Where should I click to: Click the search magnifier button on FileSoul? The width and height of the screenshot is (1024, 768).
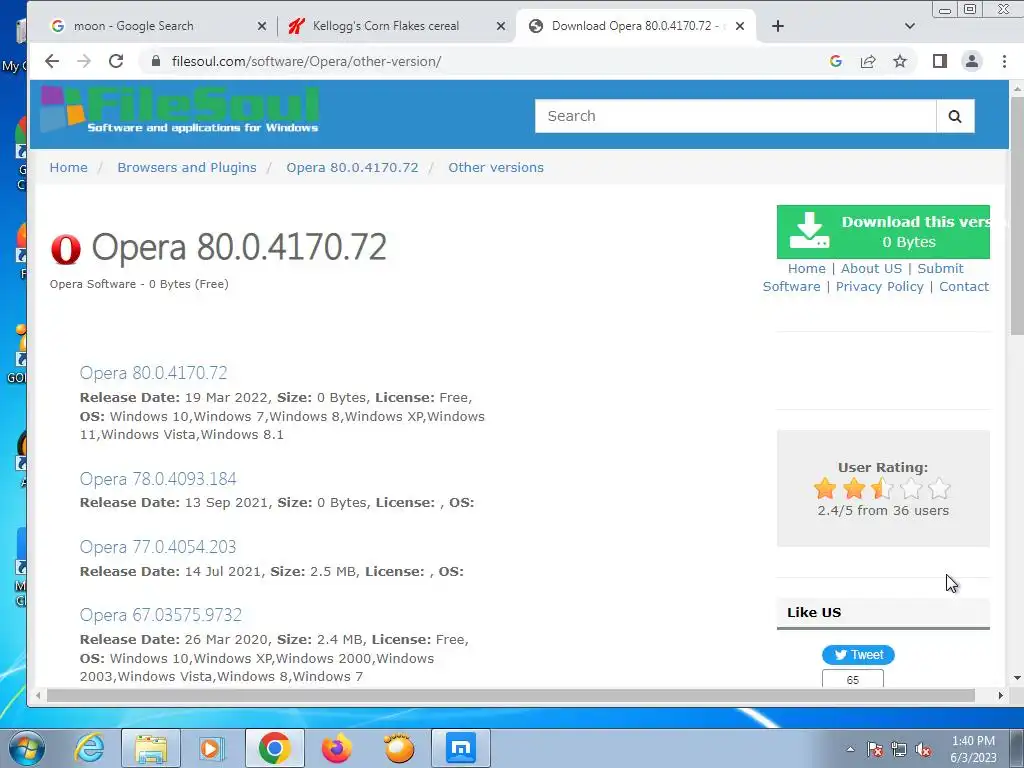point(955,116)
